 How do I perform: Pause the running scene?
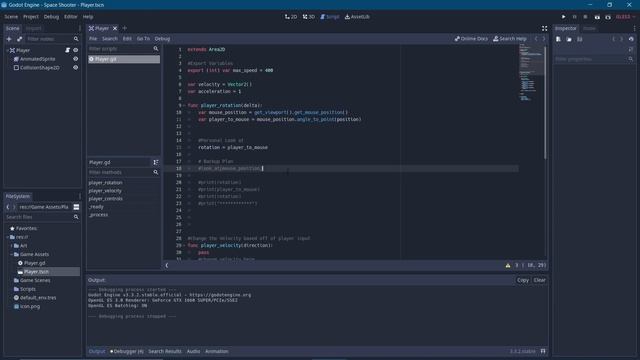click(x=574, y=17)
